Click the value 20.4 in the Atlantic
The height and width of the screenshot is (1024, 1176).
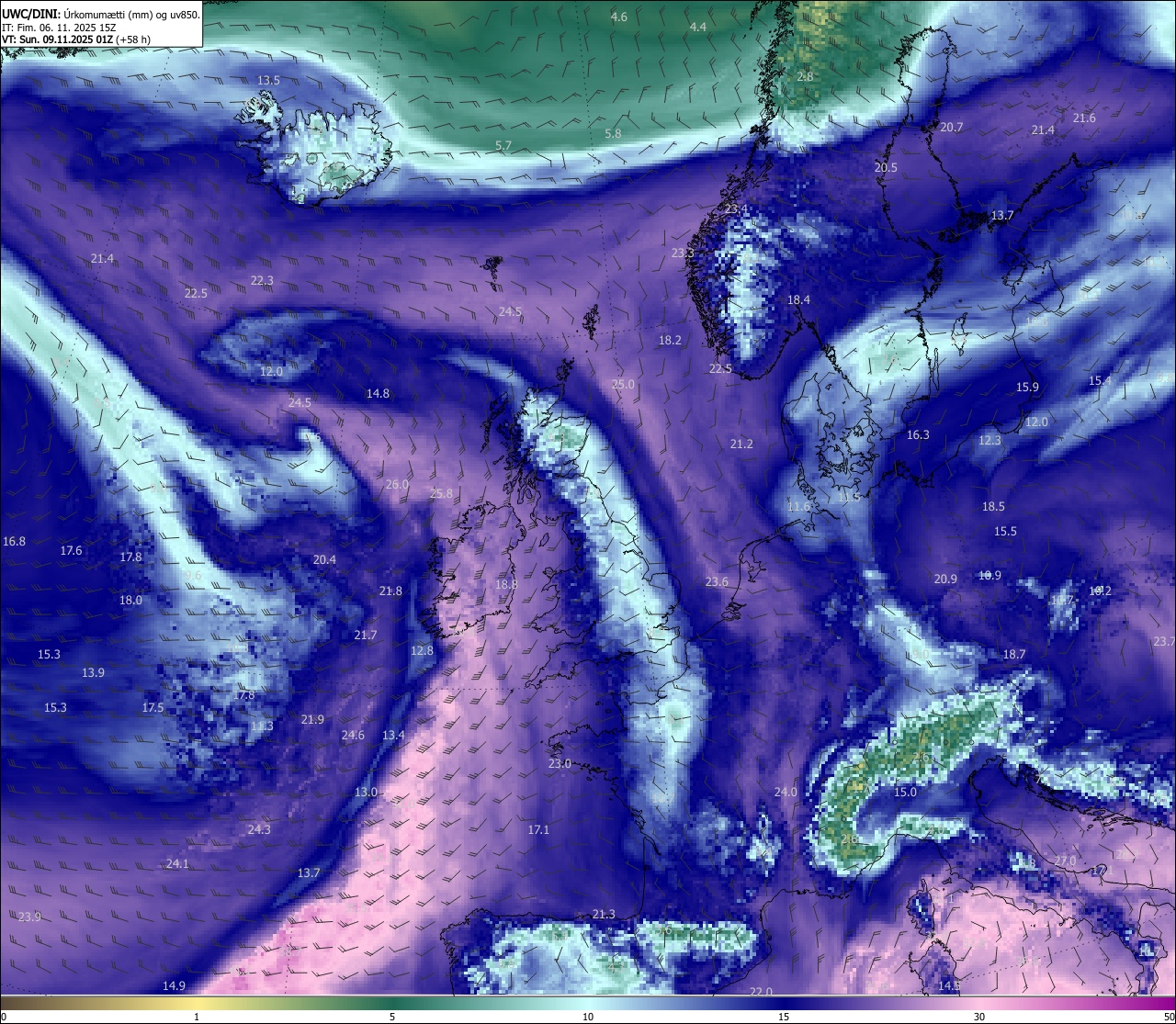(324, 560)
